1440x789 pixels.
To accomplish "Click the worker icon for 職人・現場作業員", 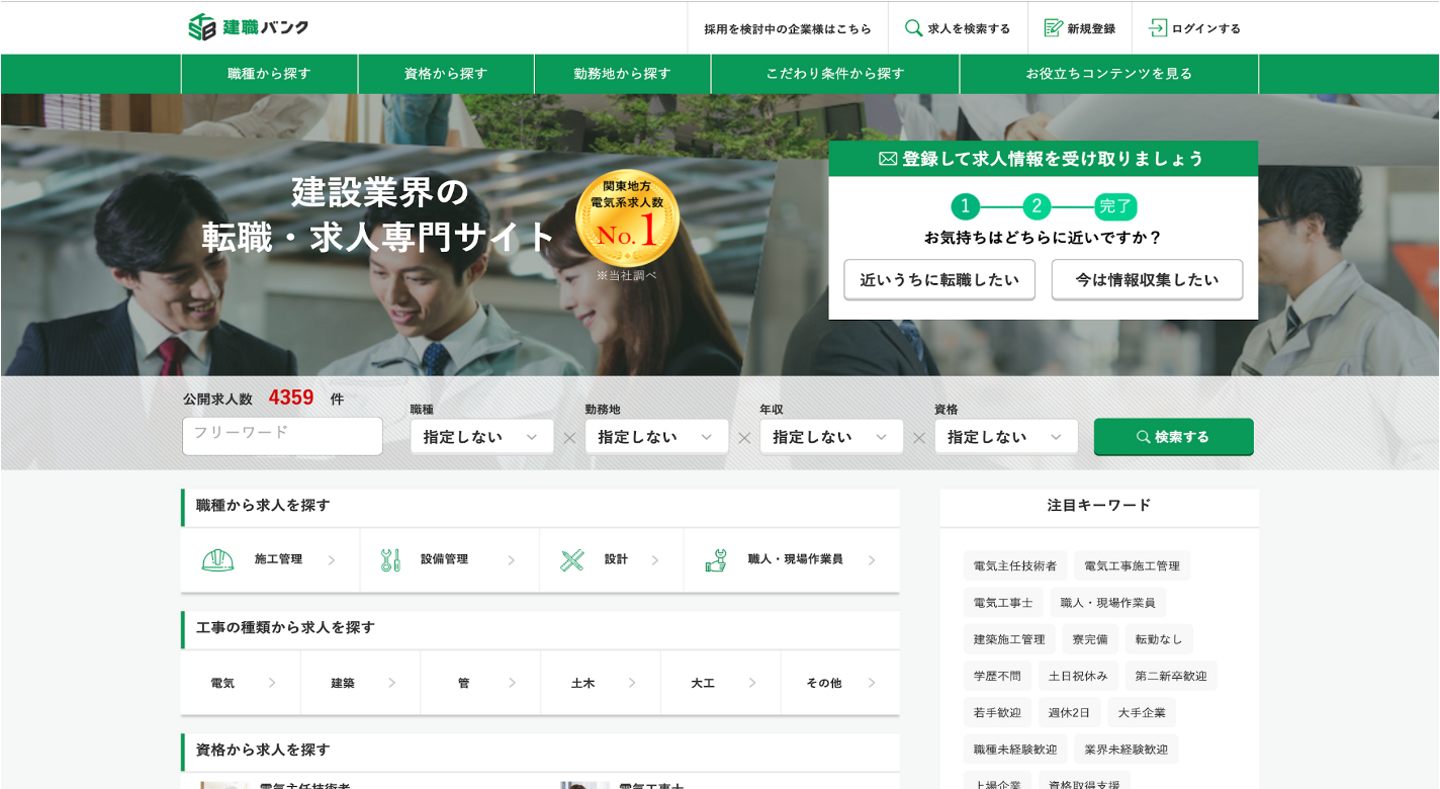I will (x=716, y=560).
